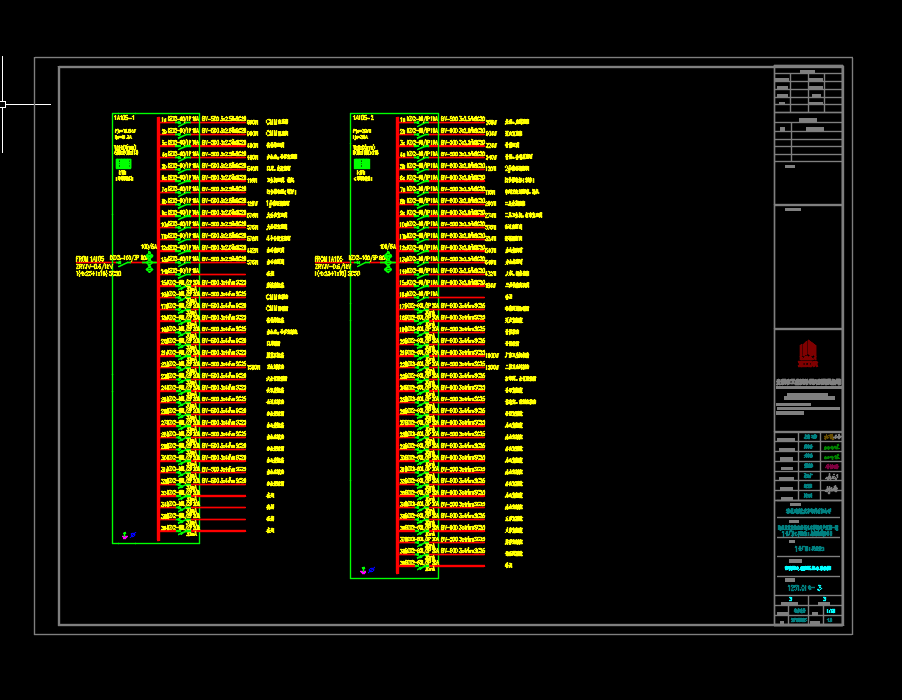Click the green filled meter block in panel 1A105-2
The image size is (902, 700).
tap(362, 164)
